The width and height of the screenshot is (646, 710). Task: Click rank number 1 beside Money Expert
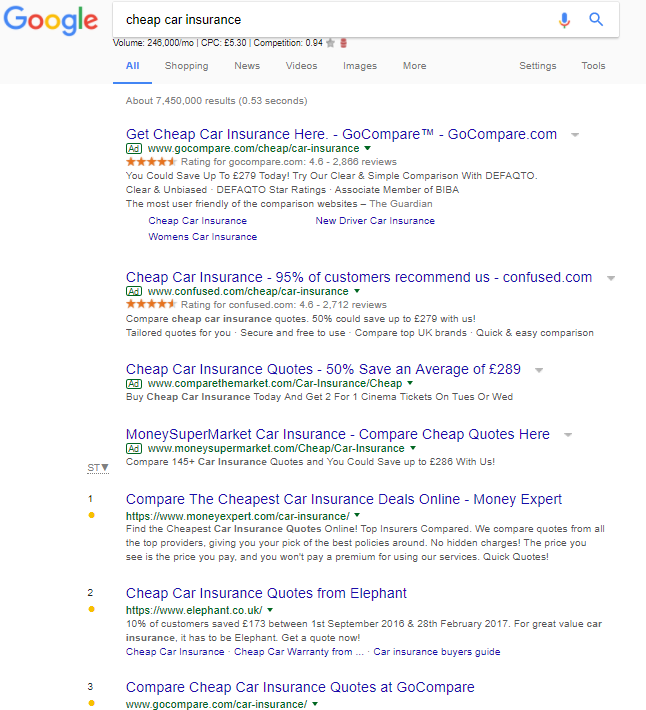pos(91,499)
